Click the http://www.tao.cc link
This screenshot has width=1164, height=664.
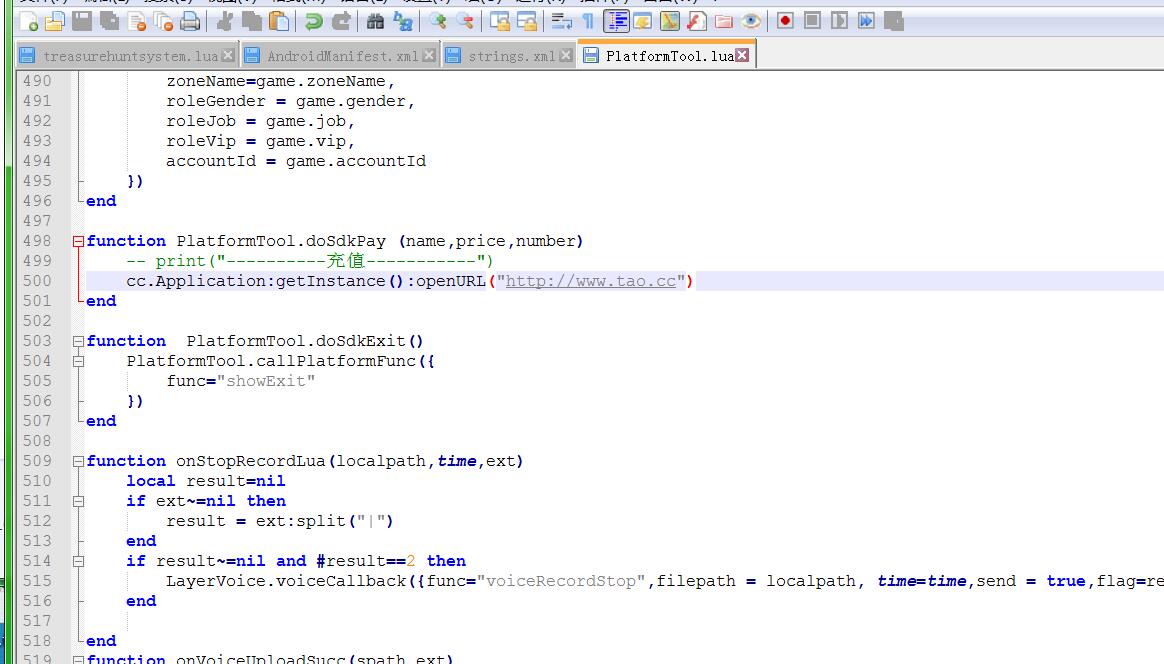point(590,281)
